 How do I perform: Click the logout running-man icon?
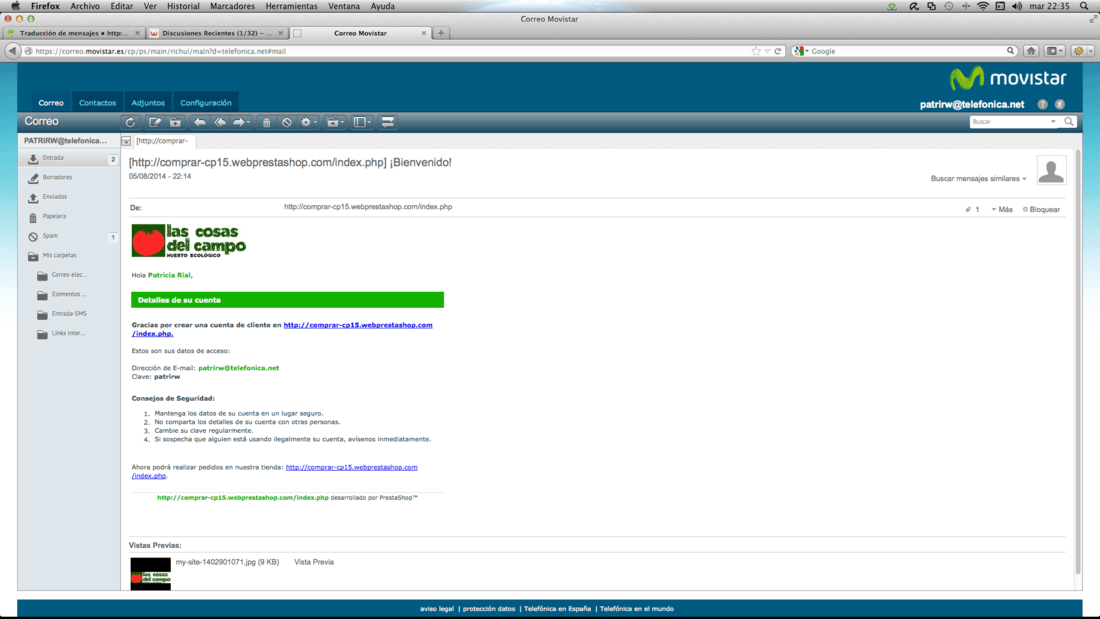pos(1060,105)
